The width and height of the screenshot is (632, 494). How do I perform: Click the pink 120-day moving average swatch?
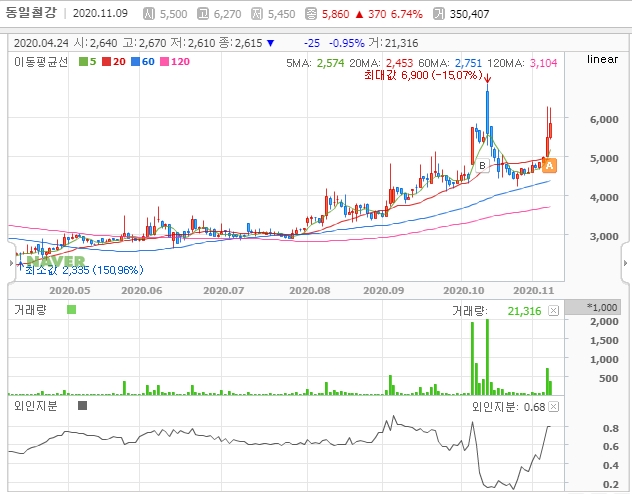tap(164, 62)
